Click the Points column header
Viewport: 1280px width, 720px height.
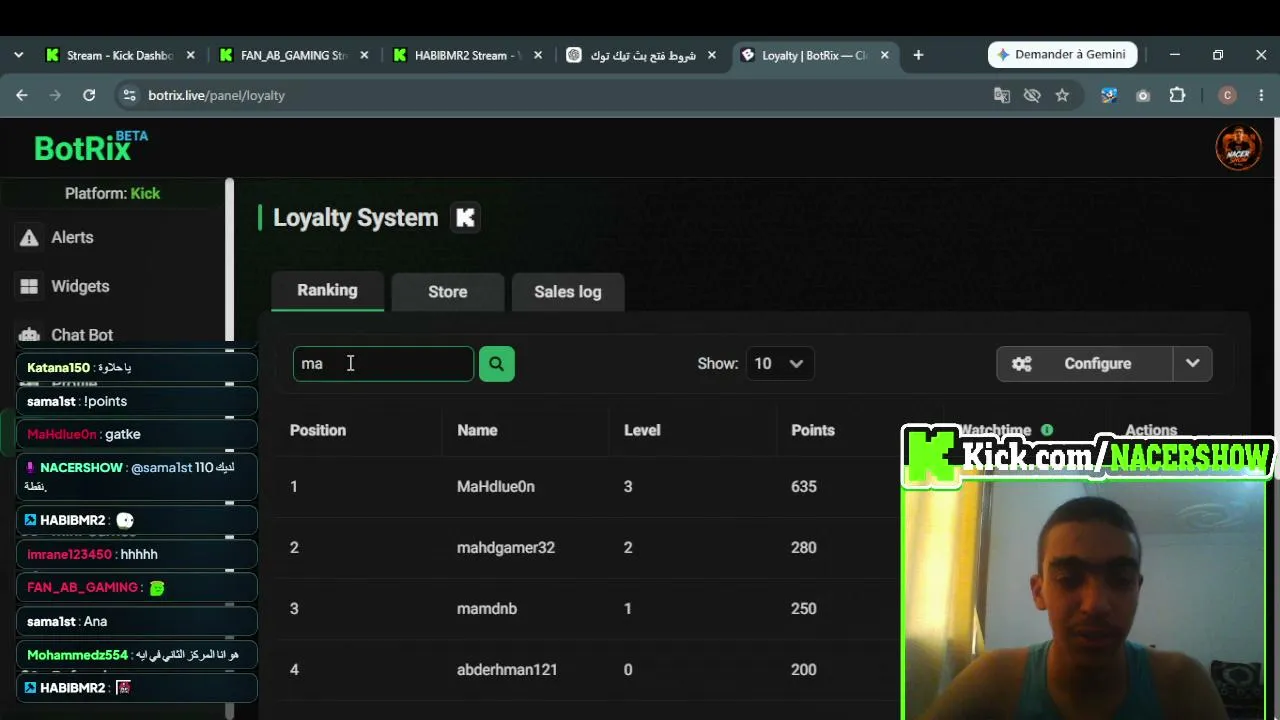813,430
